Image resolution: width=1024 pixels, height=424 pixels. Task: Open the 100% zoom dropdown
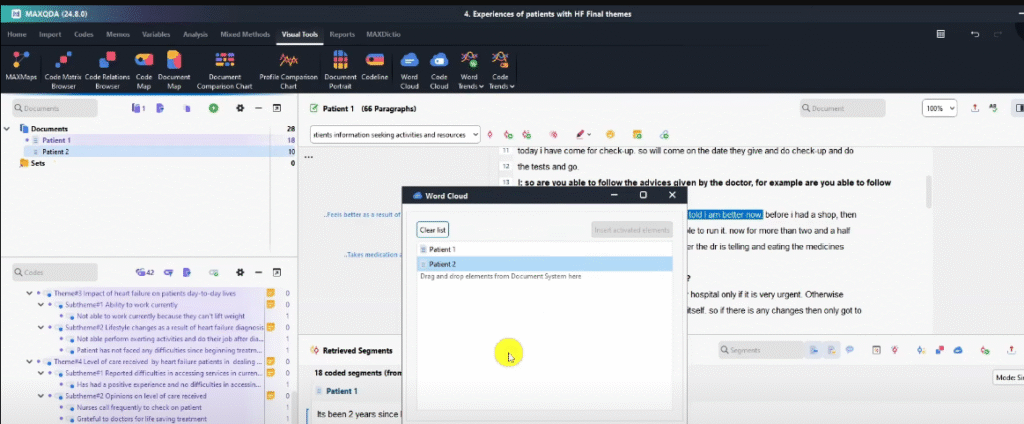(939, 108)
